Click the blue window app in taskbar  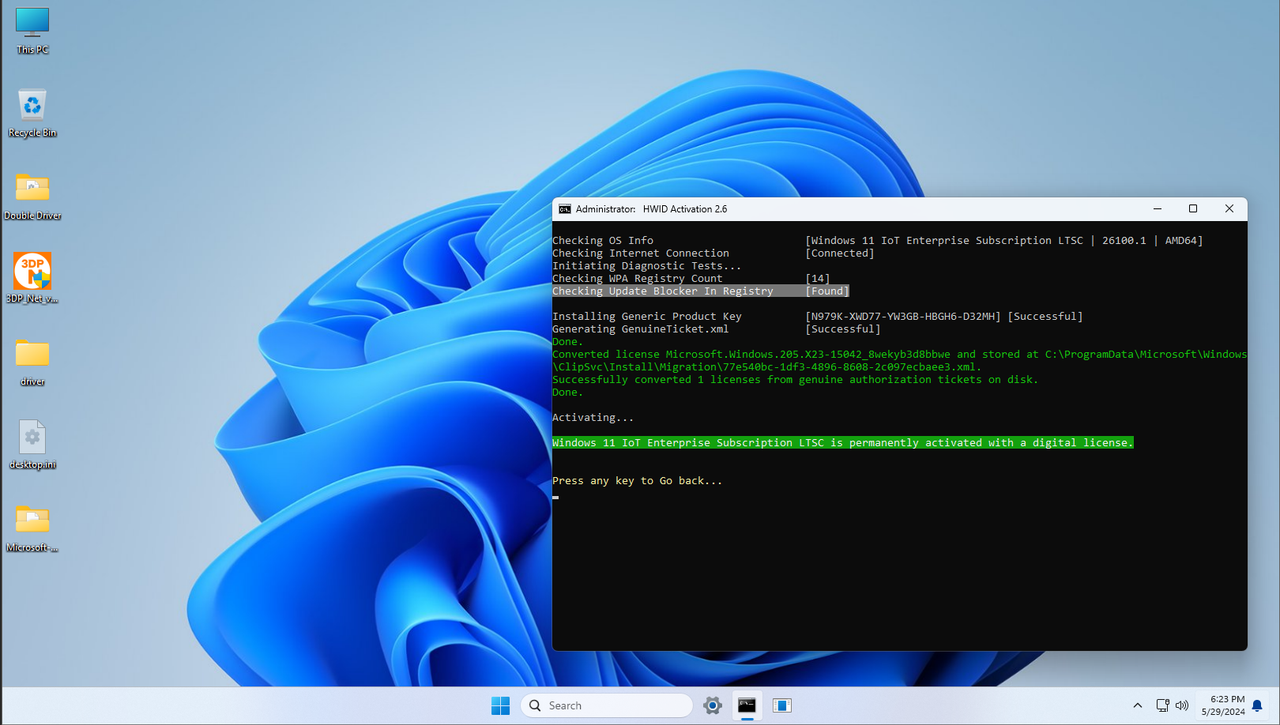[x=782, y=705]
